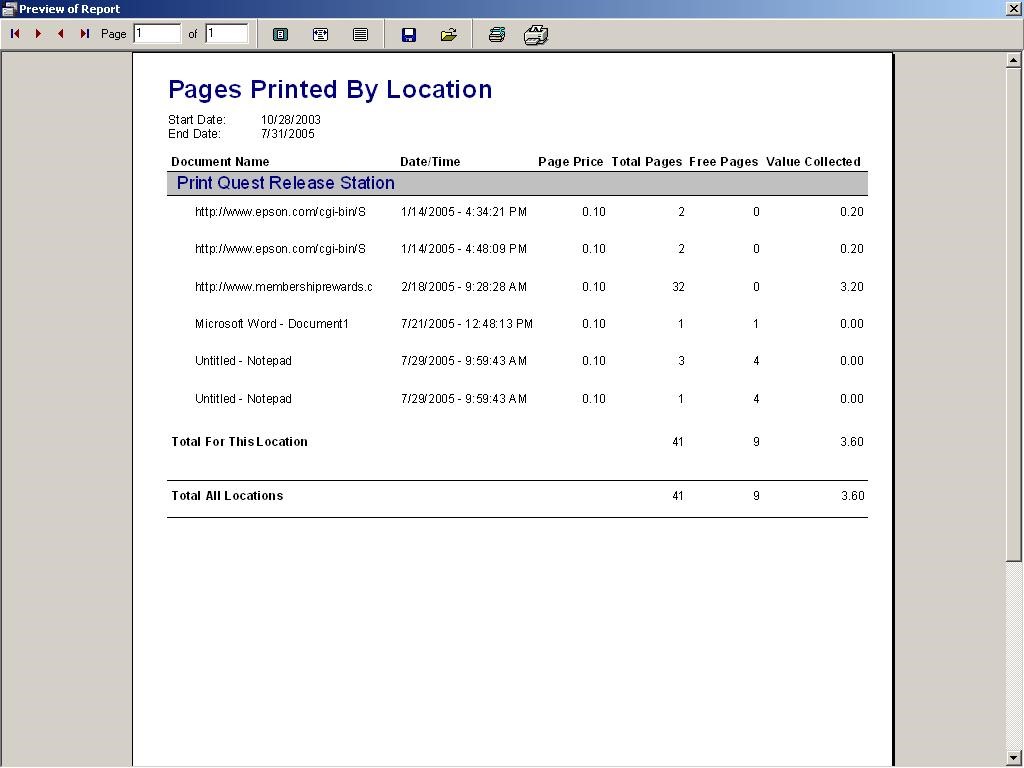Viewport: 1024px width, 768px height.
Task: Click the 'Start Date:' label
Action: coord(197,120)
